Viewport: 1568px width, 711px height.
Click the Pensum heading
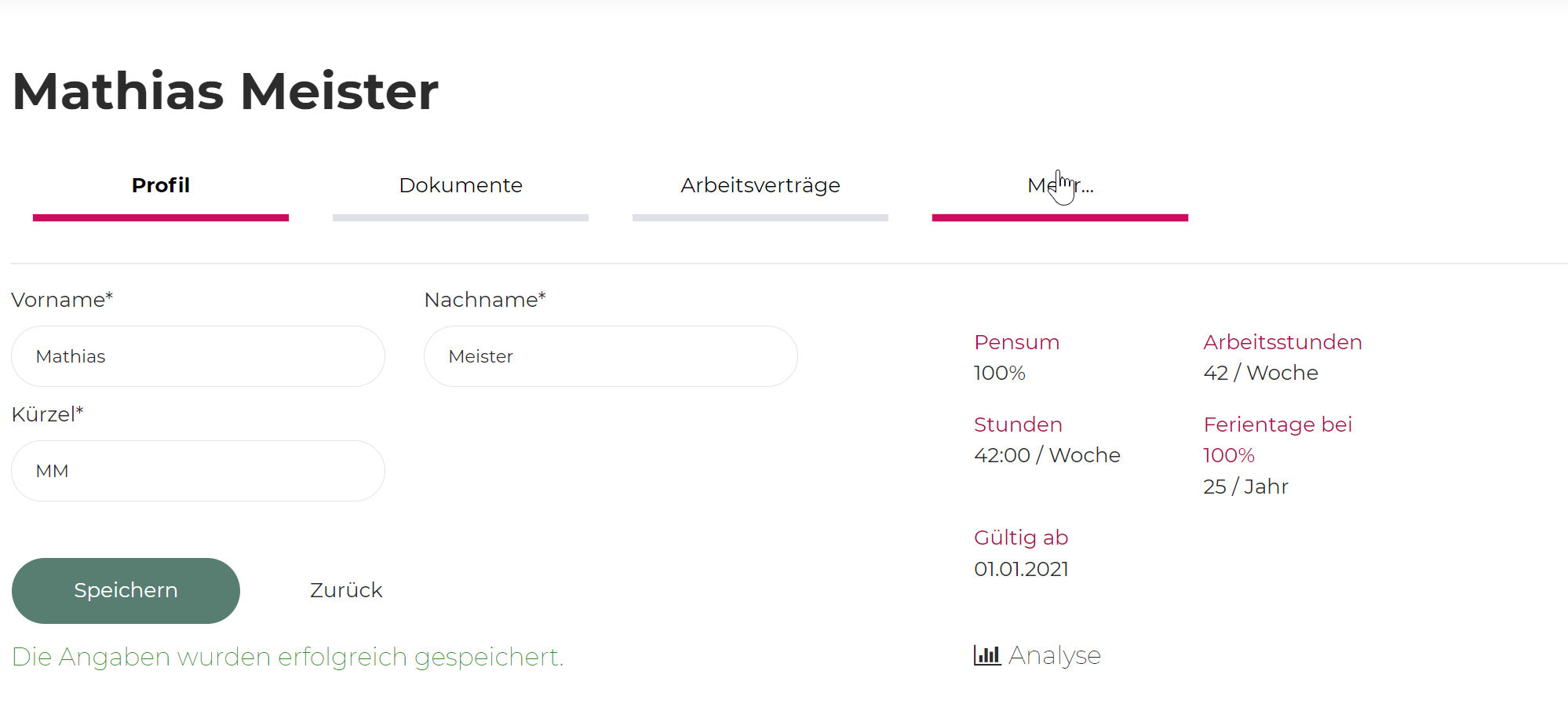click(x=1016, y=342)
